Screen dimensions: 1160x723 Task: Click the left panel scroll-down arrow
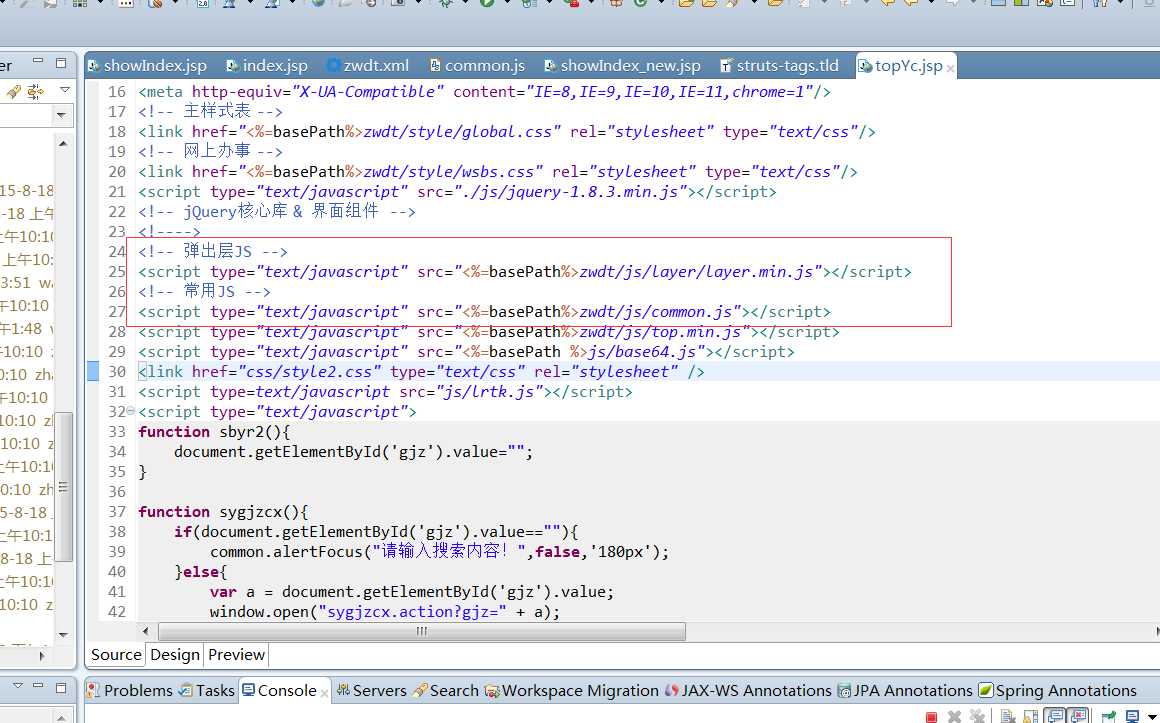tap(63, 635)
